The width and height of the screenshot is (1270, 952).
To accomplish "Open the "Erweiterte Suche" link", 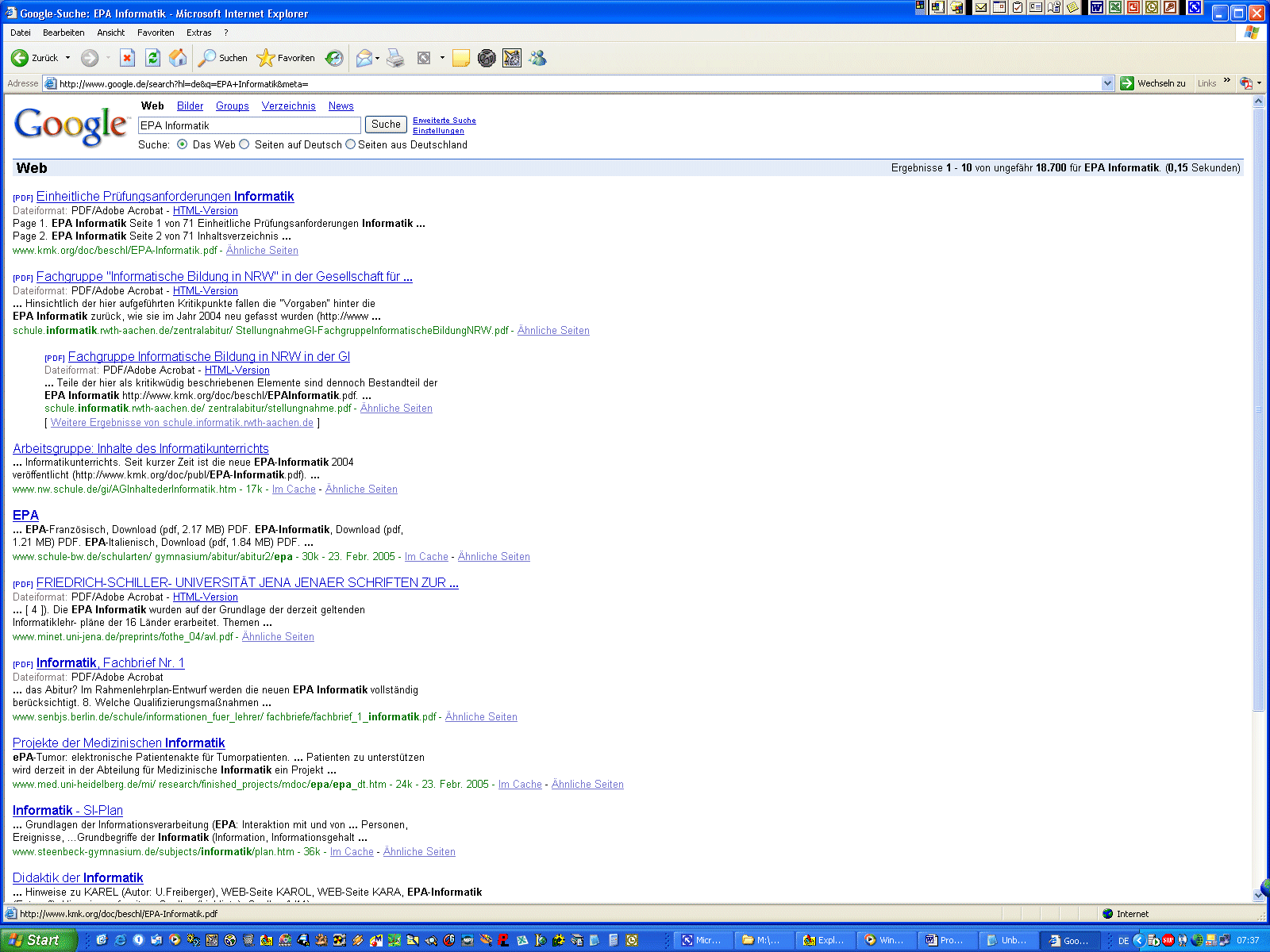I will (444, 121).
